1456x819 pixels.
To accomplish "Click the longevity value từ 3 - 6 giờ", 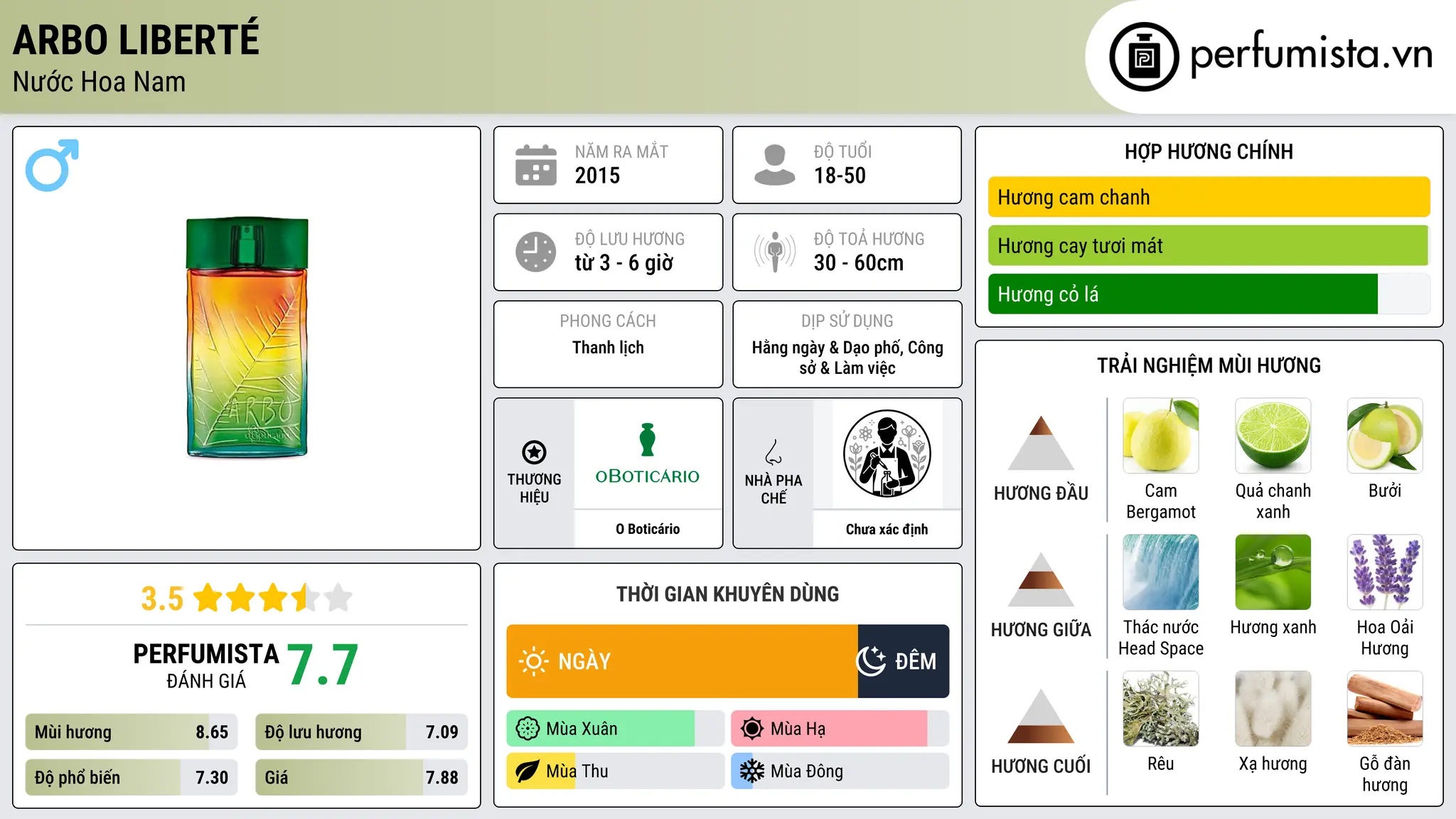I will point(623,263).
